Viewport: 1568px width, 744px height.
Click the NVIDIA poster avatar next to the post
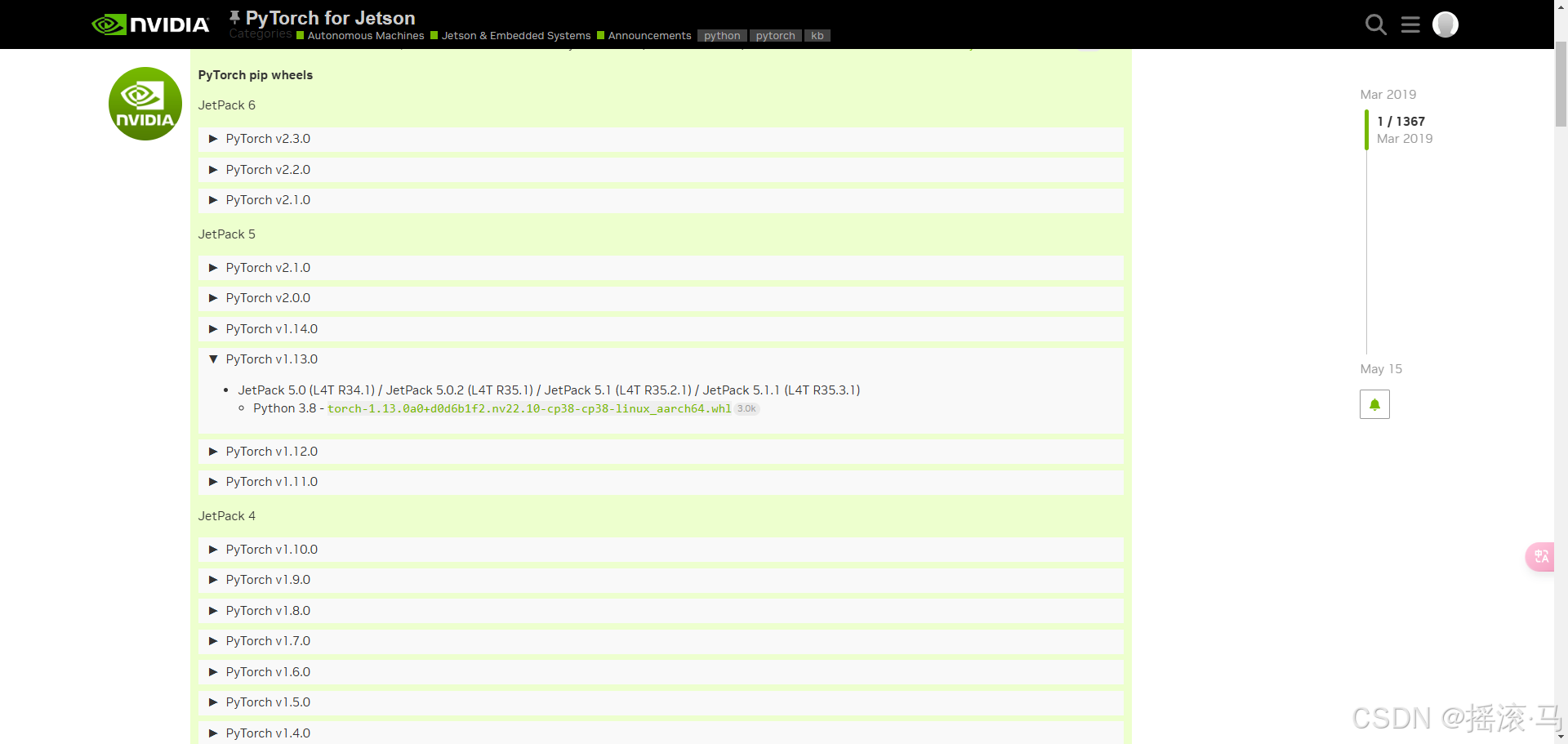click(145, 104)
